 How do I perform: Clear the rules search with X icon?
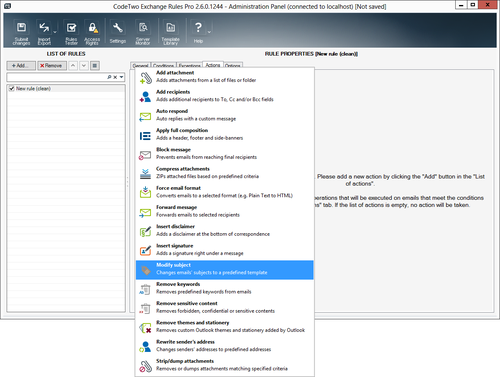coord(115,77)
